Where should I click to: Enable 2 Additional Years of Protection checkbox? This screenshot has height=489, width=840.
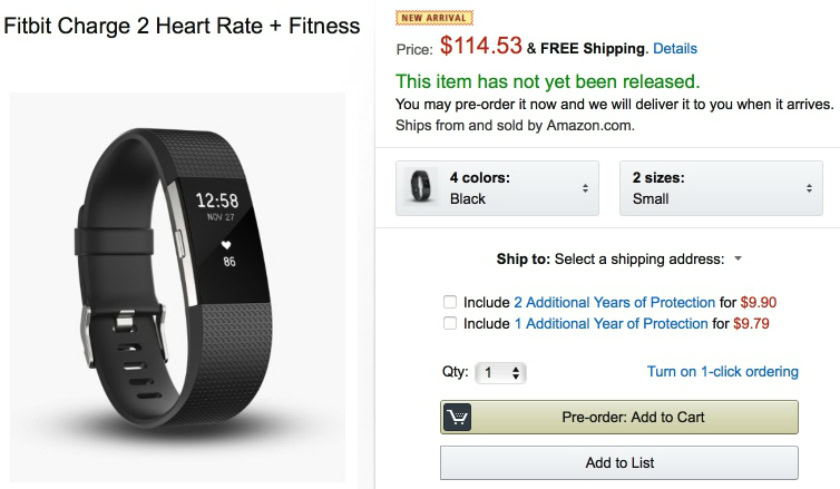tap(450, 302)
